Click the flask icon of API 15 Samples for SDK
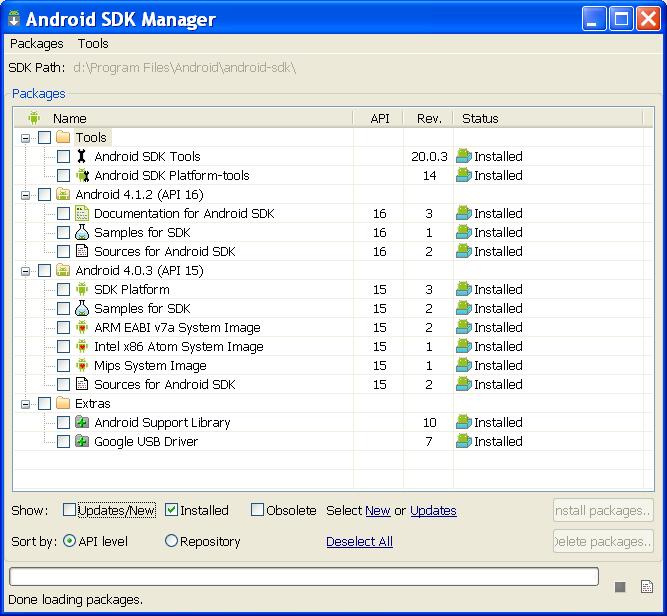Screen dimensions: 667x616 point(82,308)
